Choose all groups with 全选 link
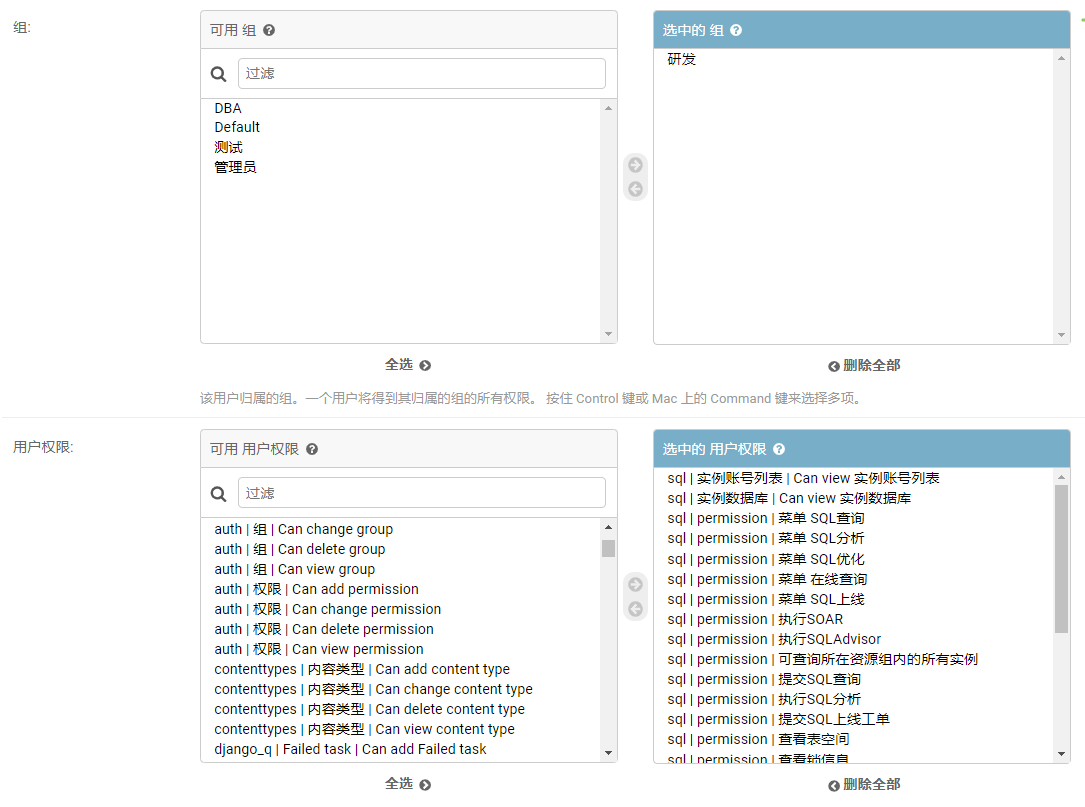Screen dimensions: 1085x807 click(408, 365)
